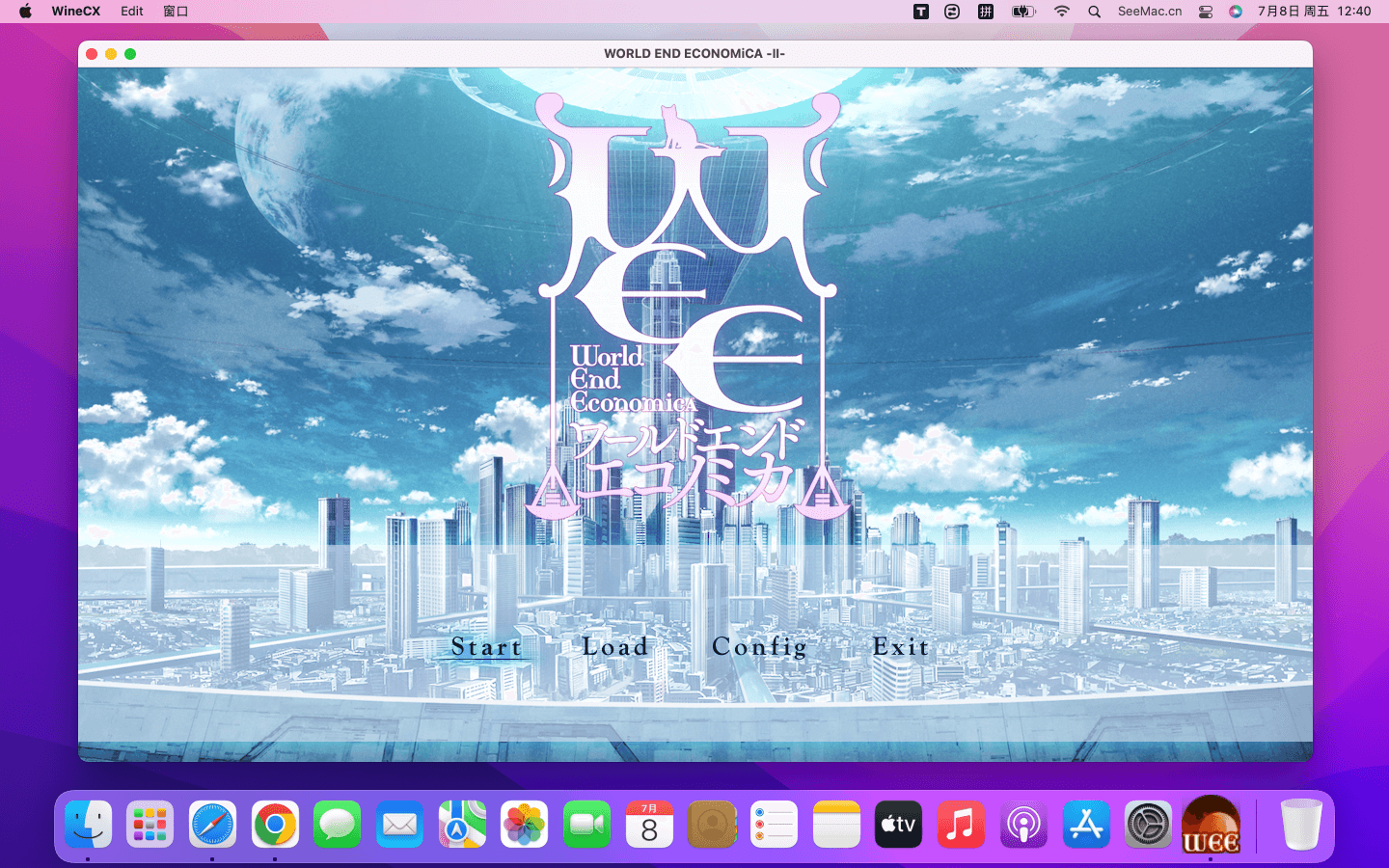Open Mail from the Dock
Viewport: 1389px width, 868px height.
[x=399, y=825]
